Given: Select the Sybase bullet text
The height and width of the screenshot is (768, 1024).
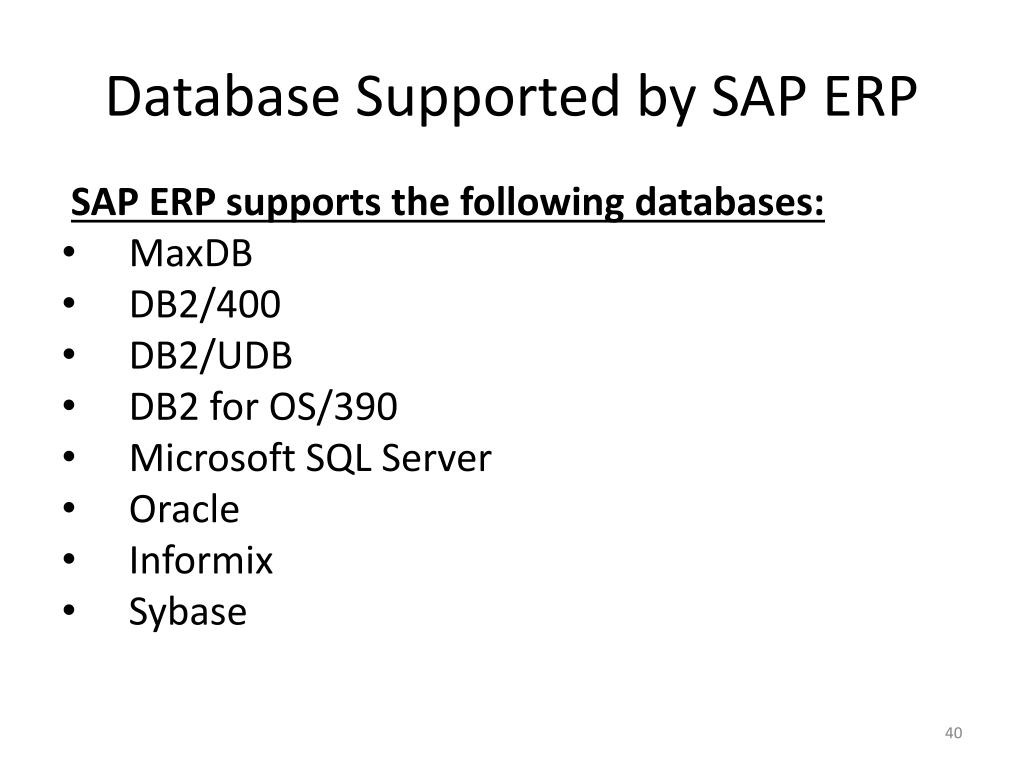Looking at the screenshot, I should pyautogui.click(x=187, y=613).
